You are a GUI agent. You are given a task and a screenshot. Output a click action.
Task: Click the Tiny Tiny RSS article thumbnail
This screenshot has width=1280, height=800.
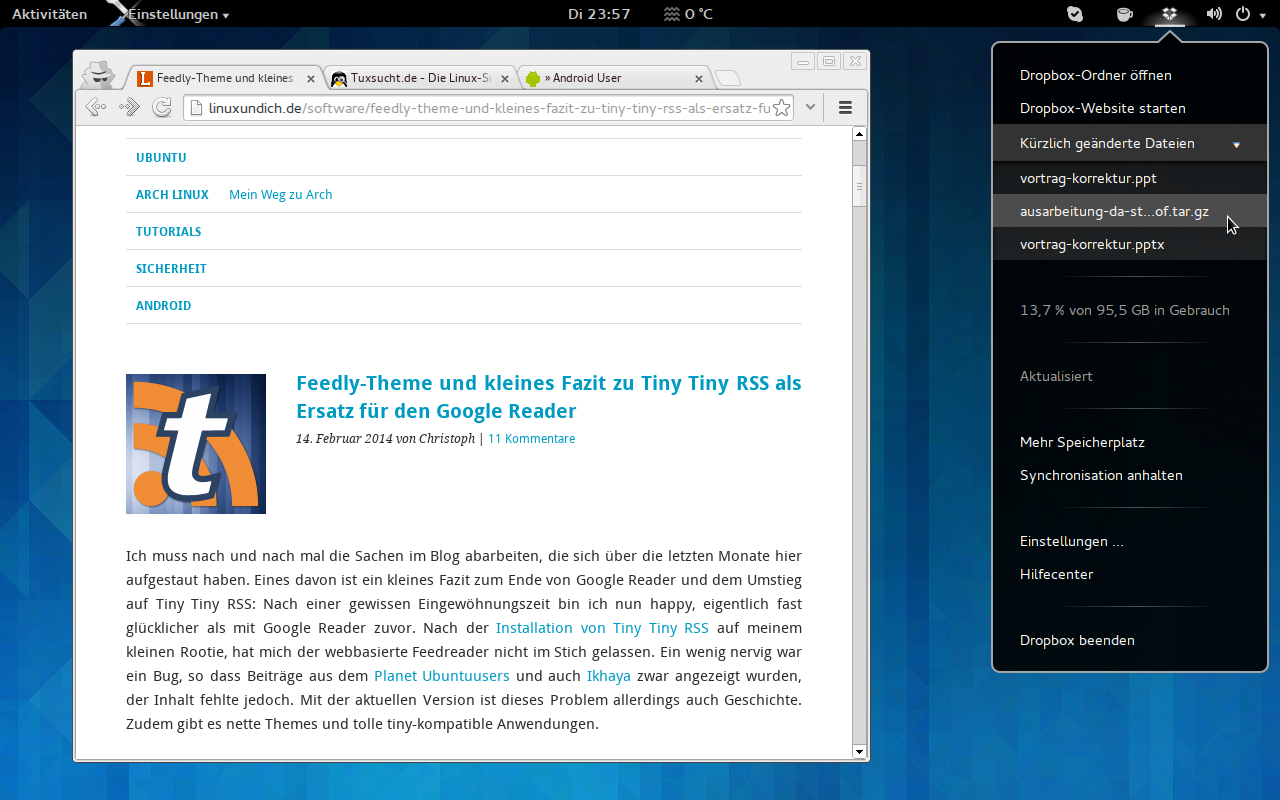(x=196, y=444)
